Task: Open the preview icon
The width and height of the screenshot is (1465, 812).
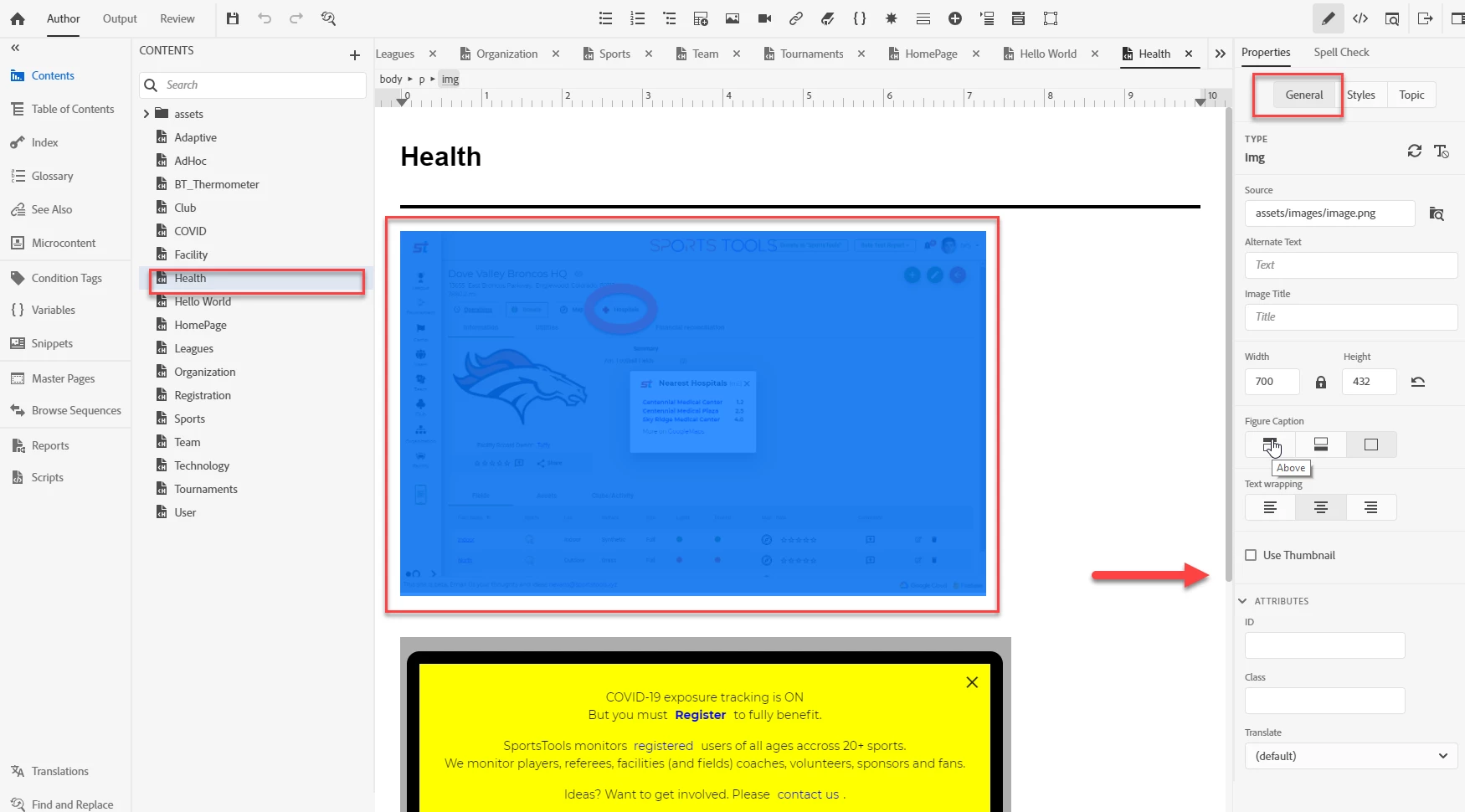Action: coord(1392,18)
